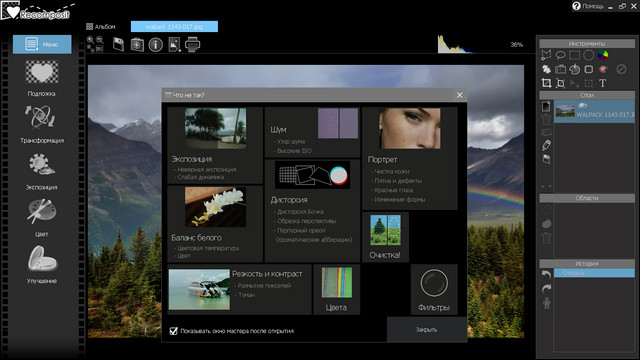Select the rectangular selection tool

[x=574, y=55]
